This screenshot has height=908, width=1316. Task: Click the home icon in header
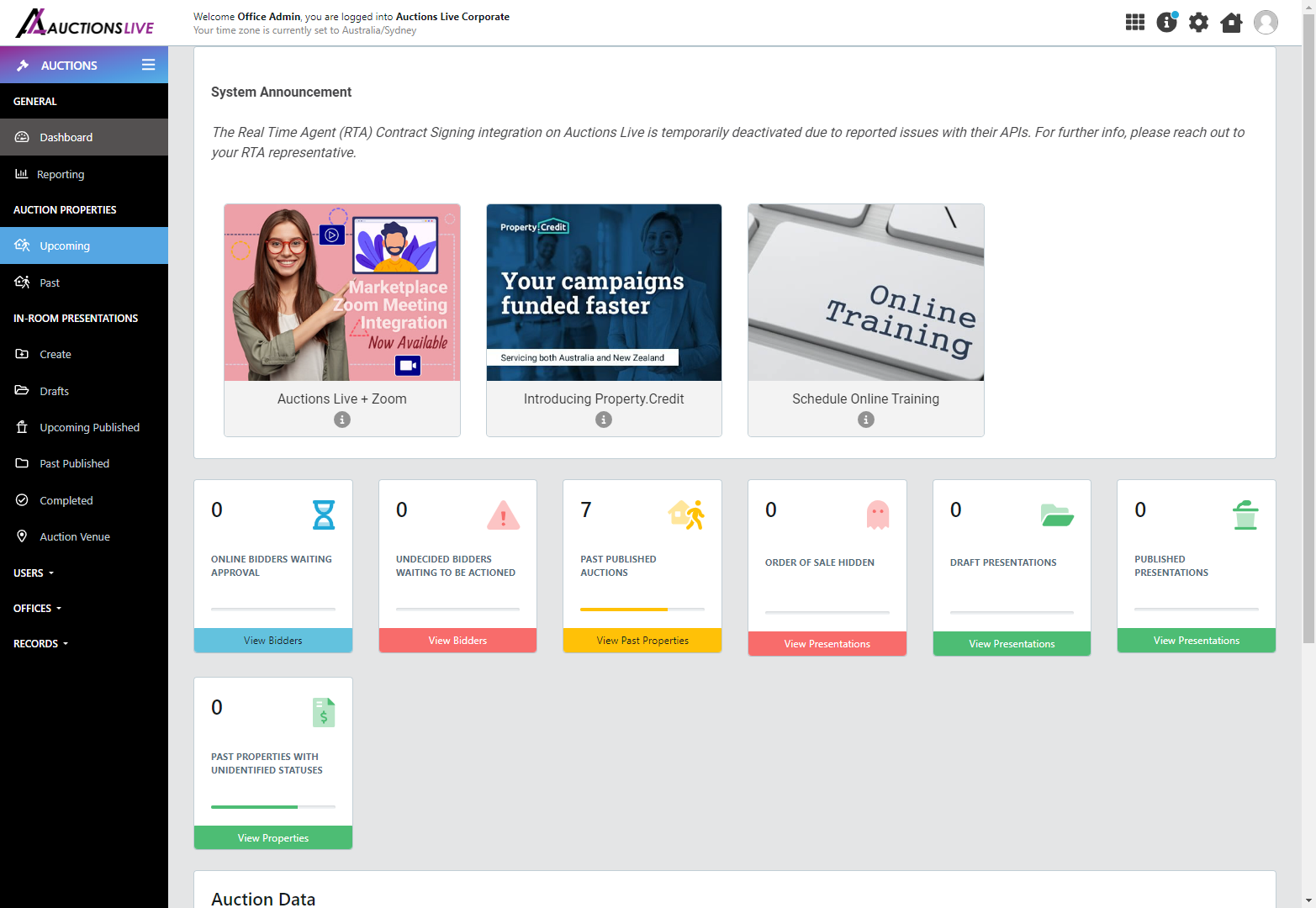click(x=1231, y=23)
